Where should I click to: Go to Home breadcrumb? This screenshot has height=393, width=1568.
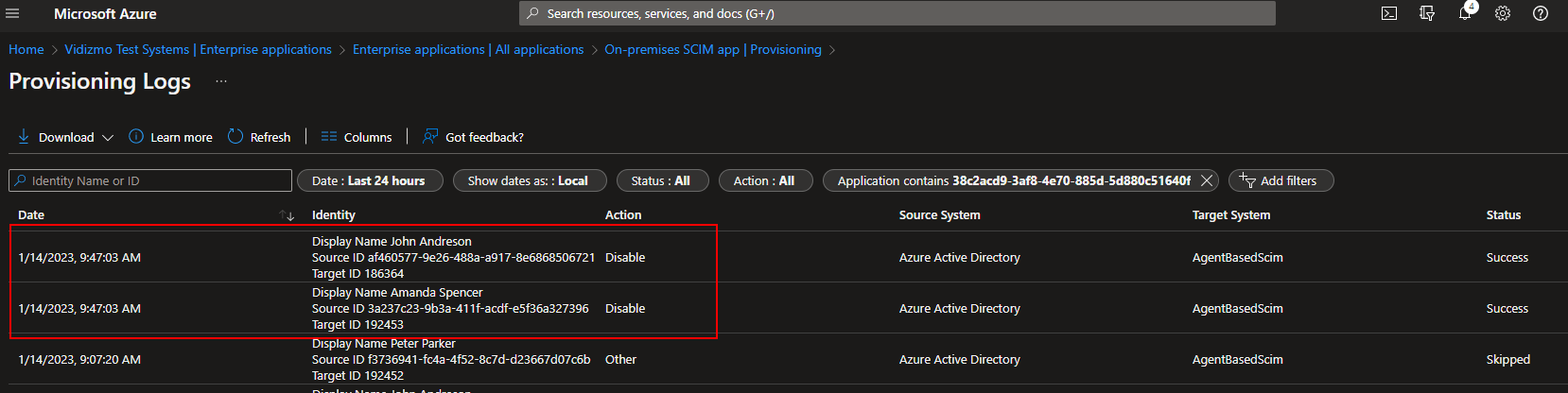pyautogui.click(x=26, y=49)
